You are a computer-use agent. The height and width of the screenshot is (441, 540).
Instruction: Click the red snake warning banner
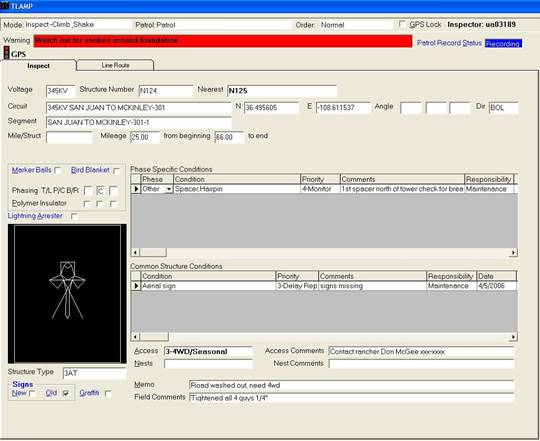pyautogui.click(x=223, y=41)
